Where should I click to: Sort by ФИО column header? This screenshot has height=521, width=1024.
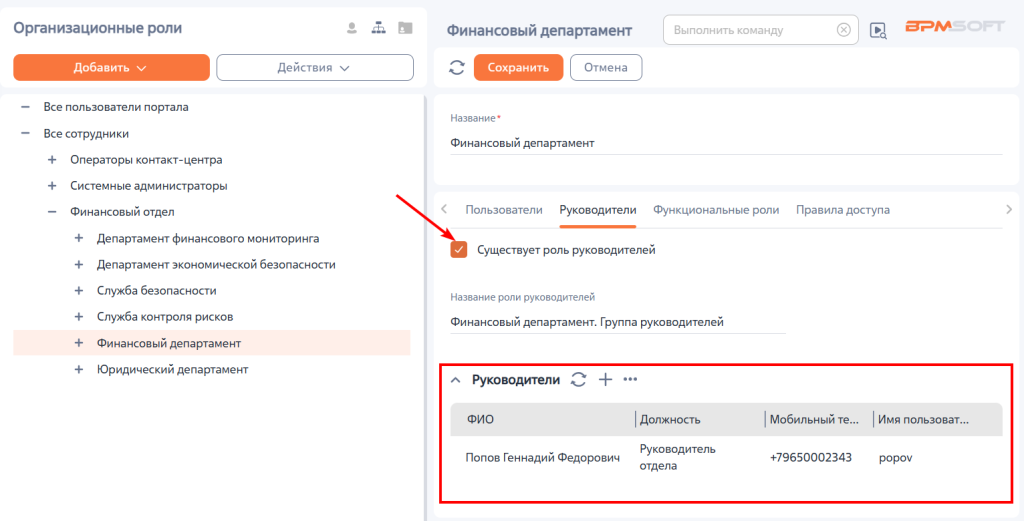pos(481,419)
